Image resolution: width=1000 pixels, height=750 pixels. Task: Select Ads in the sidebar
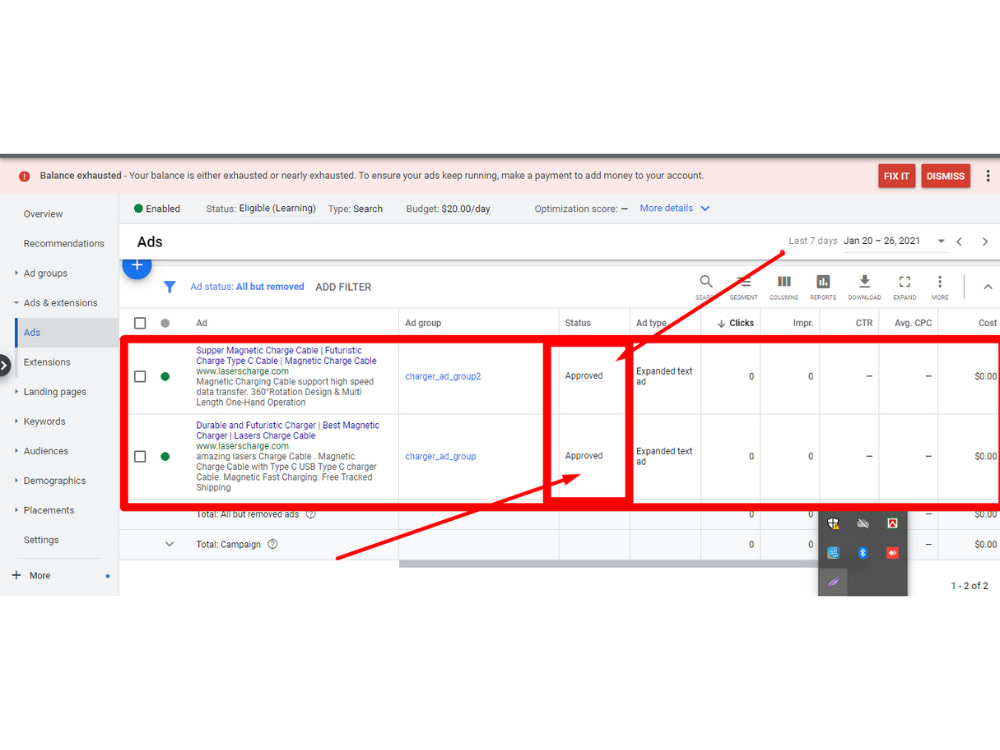tap(32, 332)
